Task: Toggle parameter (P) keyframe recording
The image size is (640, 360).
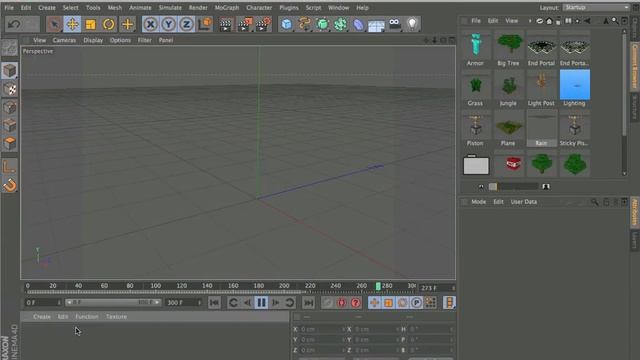Action: tap(416, 303)
